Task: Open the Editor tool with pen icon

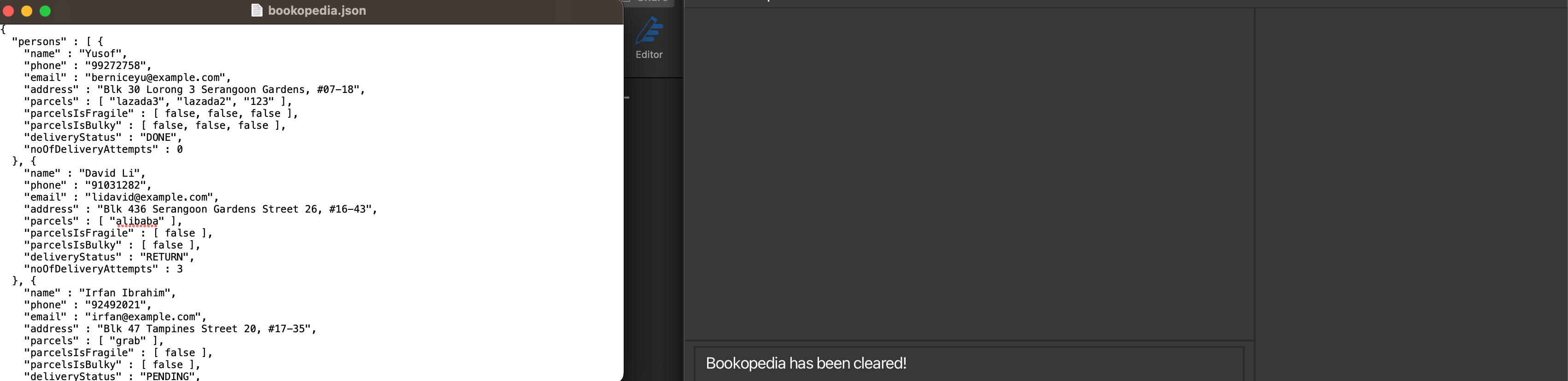Action: 649,38
